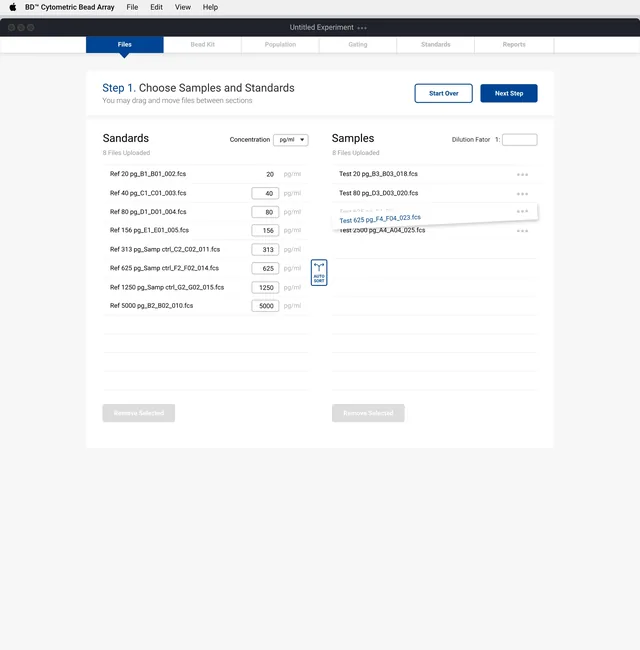
Task: Switch to the Gating tab
Action: [358, 44]
